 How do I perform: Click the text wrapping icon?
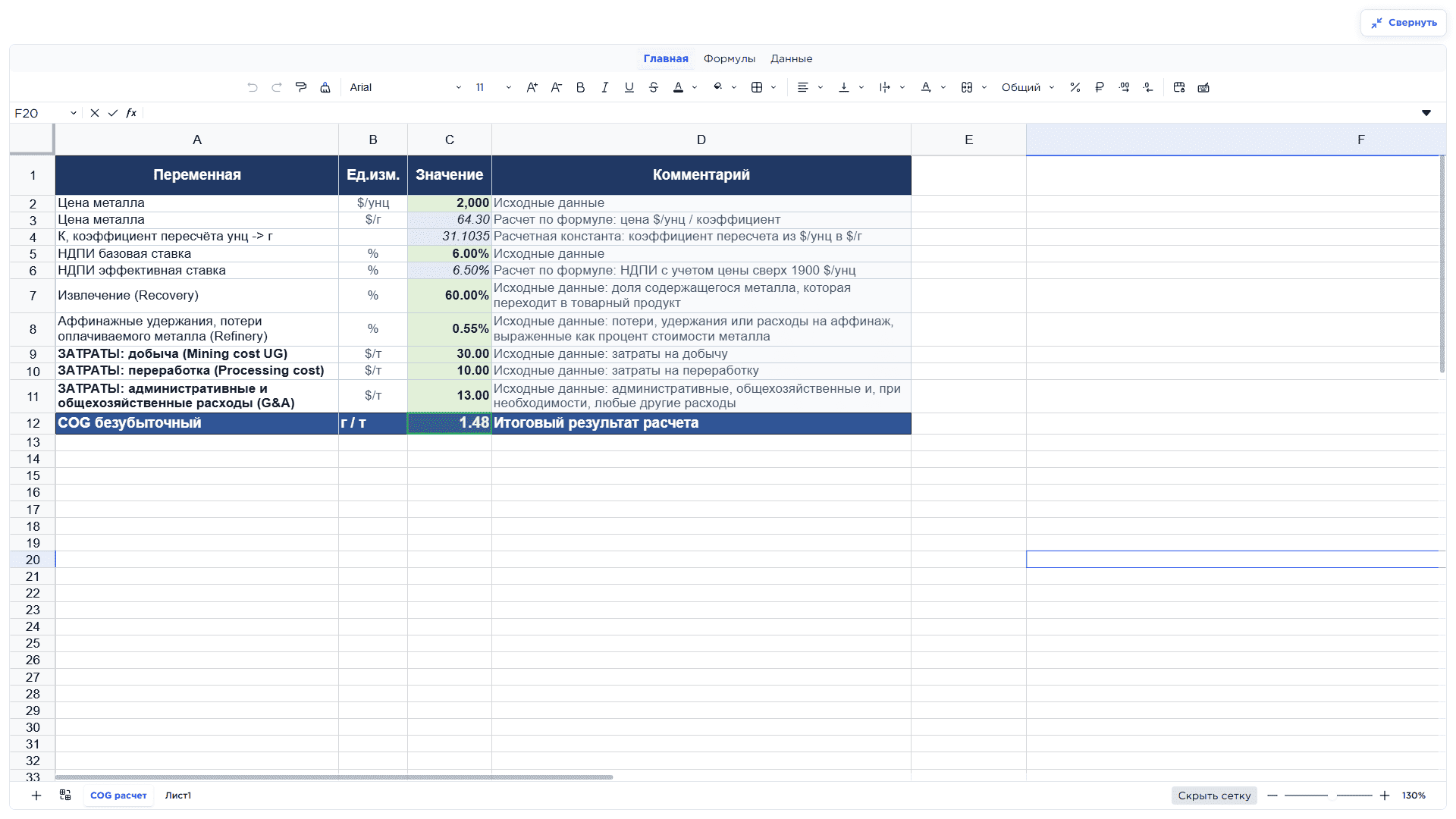885,87
